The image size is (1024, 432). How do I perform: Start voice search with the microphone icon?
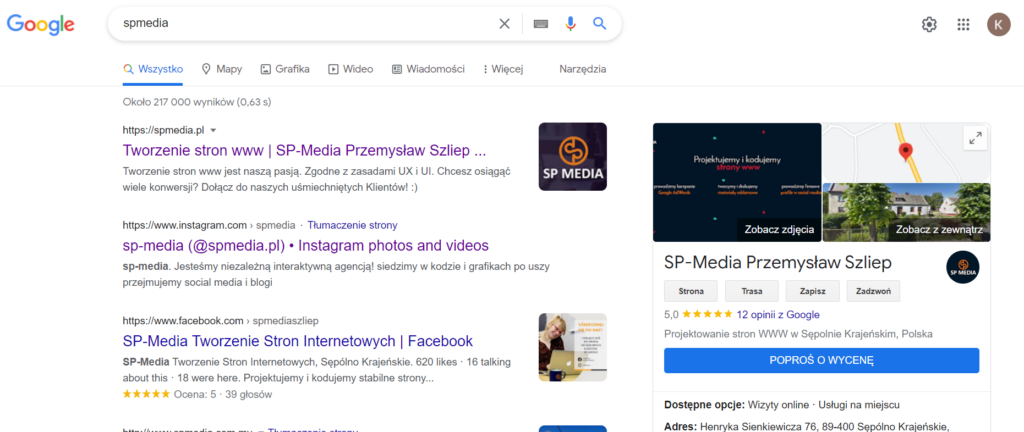click(570, 24)
